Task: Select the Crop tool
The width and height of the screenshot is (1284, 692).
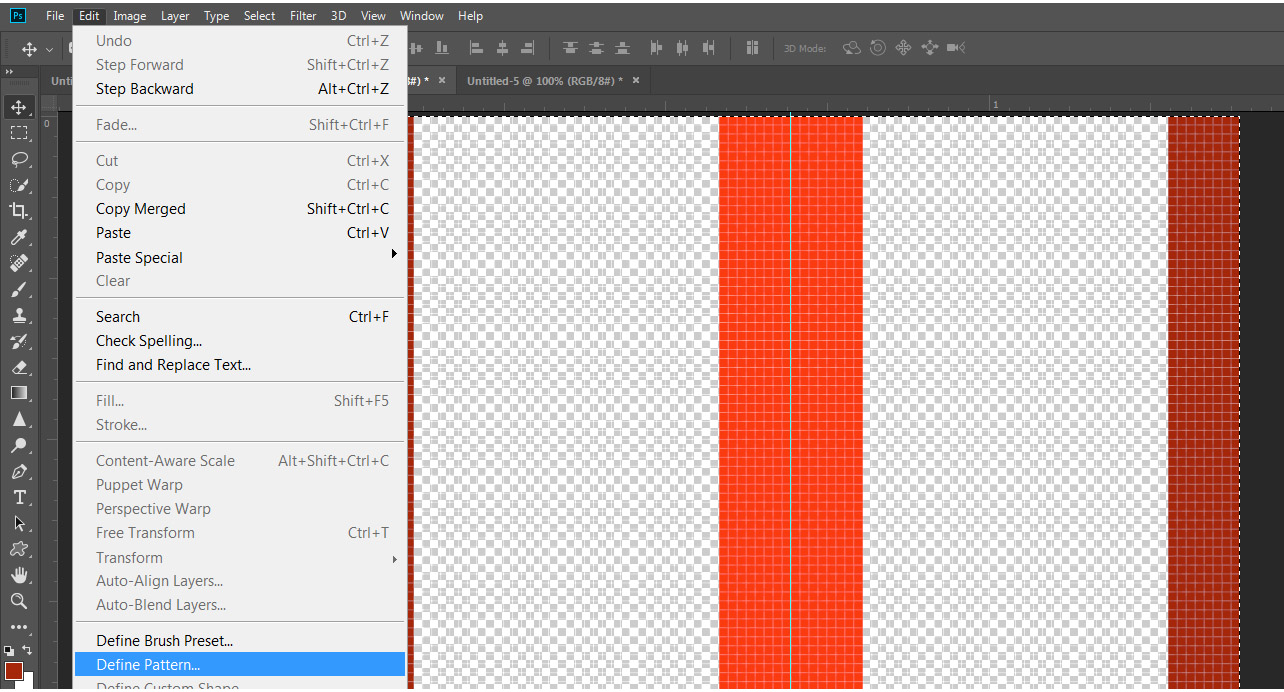Action: click(x=19, y=210)
